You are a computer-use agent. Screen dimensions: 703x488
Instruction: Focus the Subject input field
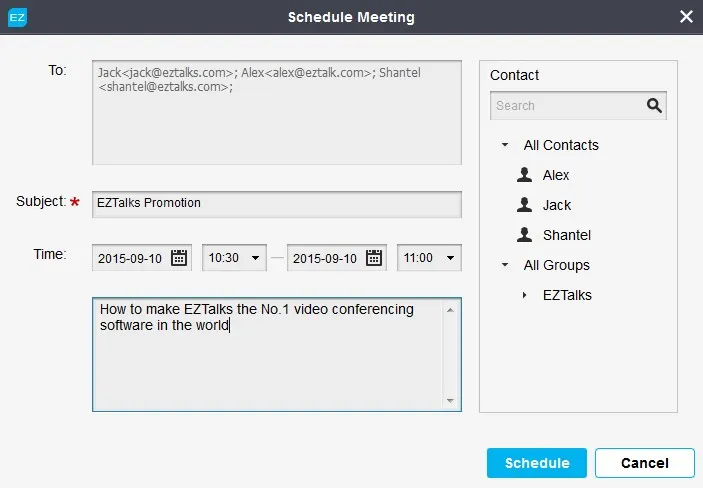tap(277, 204)
